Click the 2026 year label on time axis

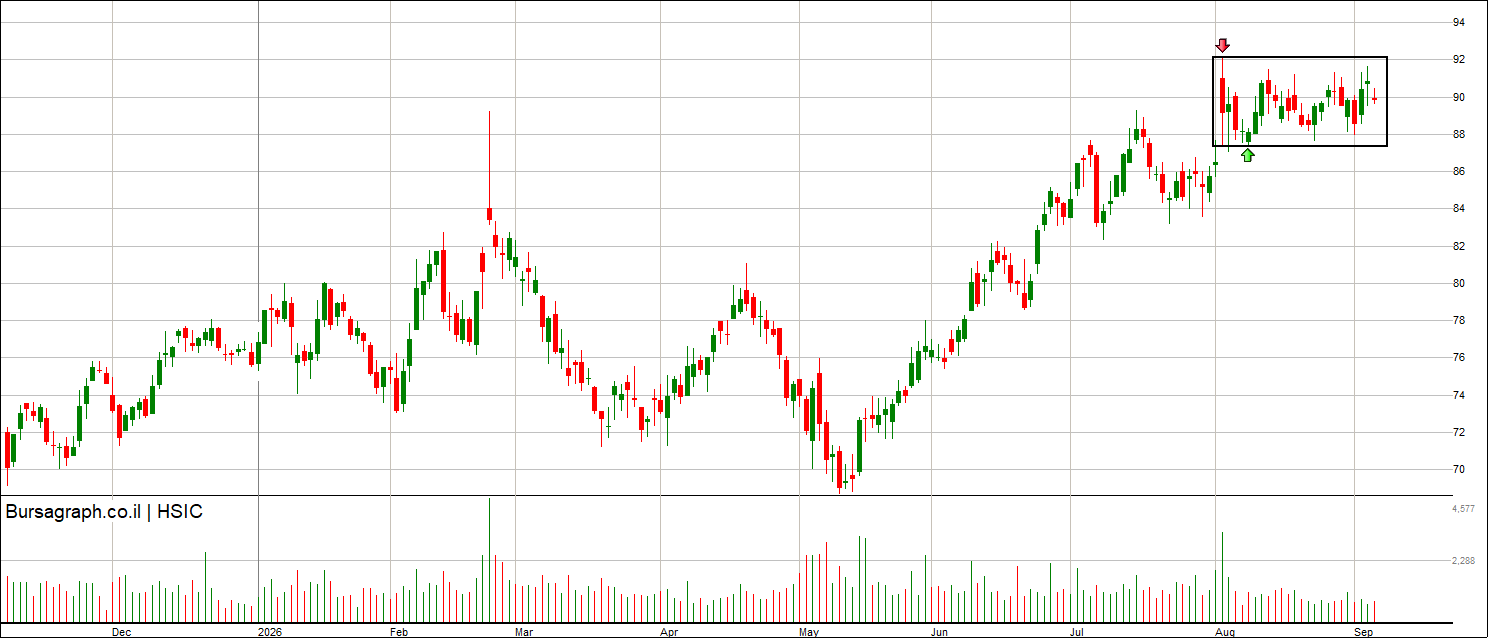tap(270, 632)
